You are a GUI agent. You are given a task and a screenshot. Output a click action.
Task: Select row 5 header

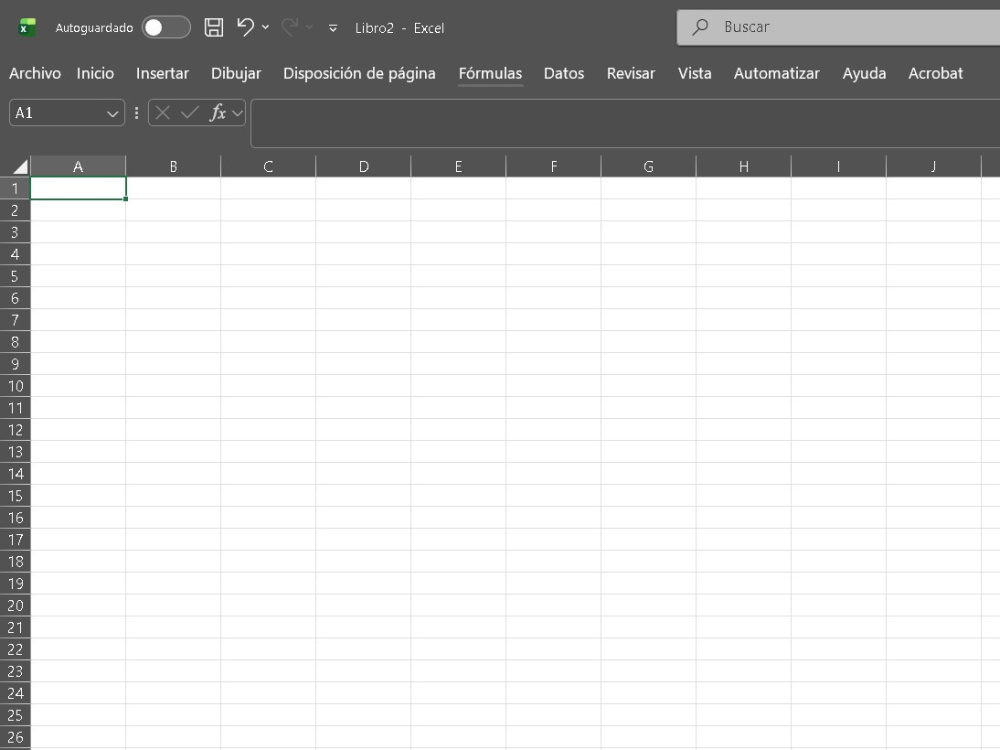[x=15, y=276]
